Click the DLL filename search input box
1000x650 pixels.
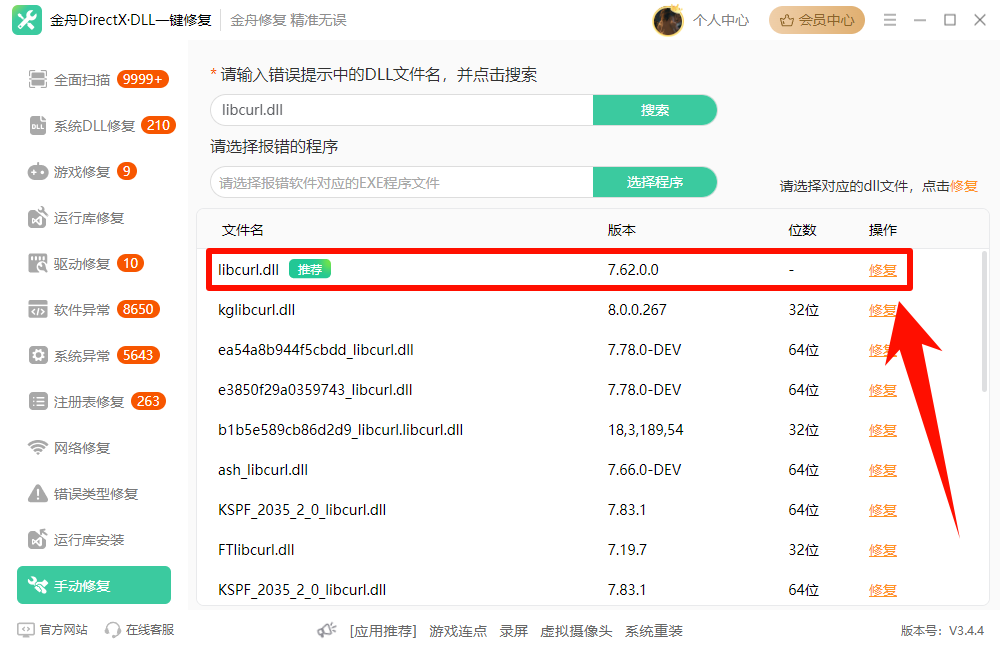400,110
